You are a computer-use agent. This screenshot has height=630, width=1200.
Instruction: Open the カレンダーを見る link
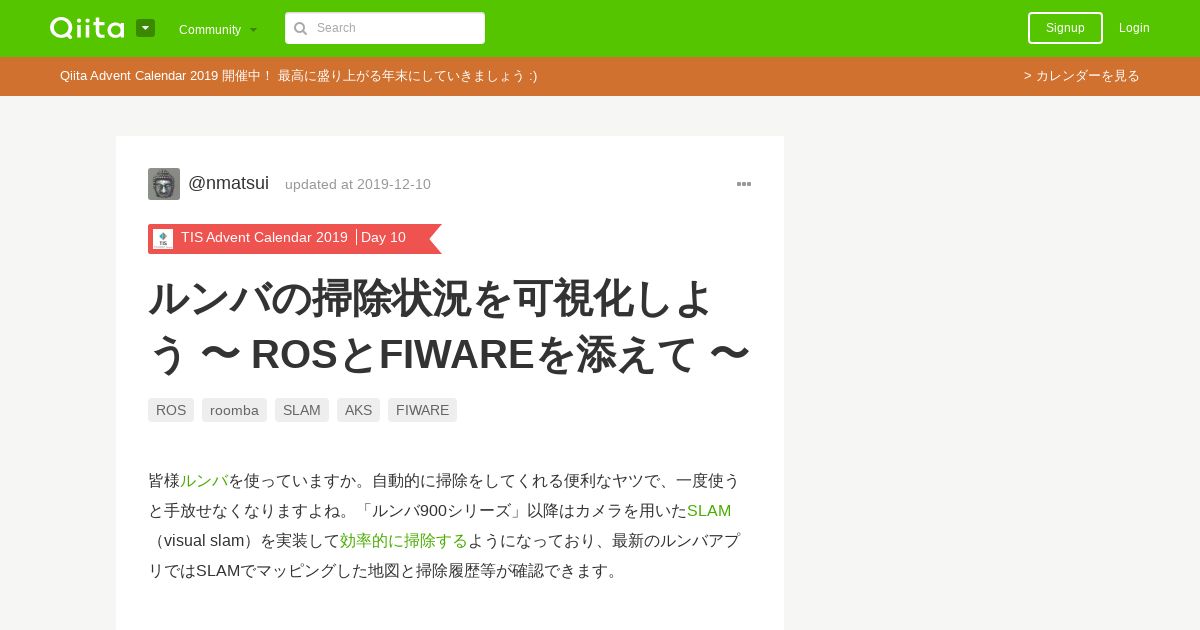pyautogui.click(x=1082, y=76)
